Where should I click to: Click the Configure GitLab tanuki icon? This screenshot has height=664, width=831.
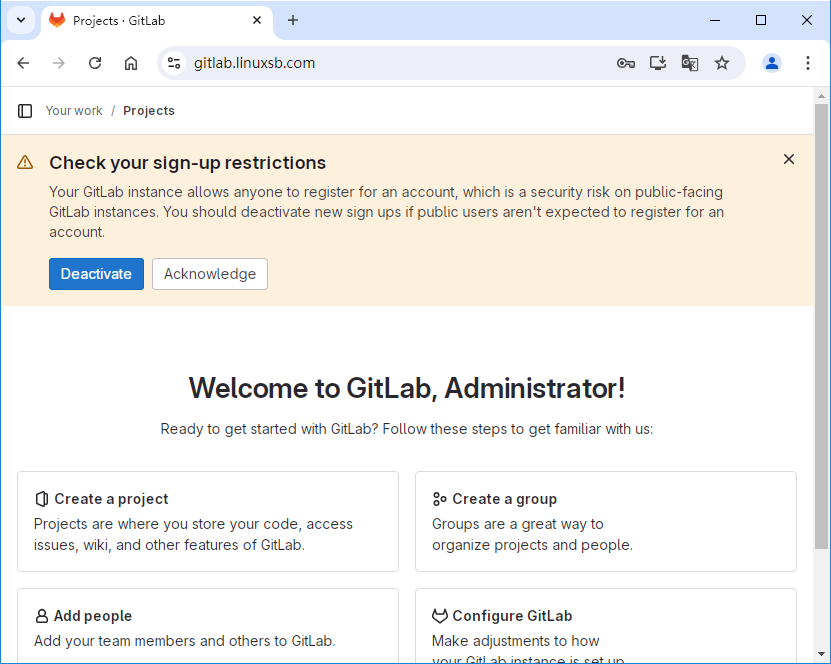tap(440, 616)
